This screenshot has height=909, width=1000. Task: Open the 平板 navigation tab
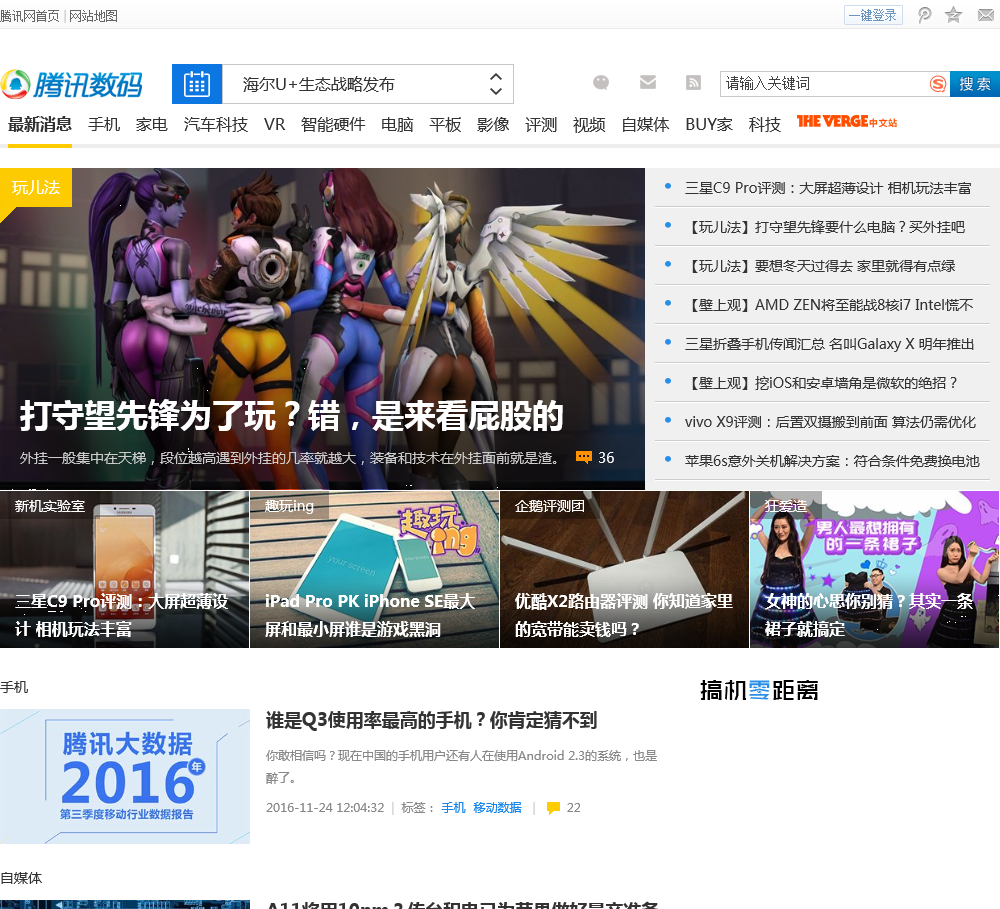click(445, 125)
